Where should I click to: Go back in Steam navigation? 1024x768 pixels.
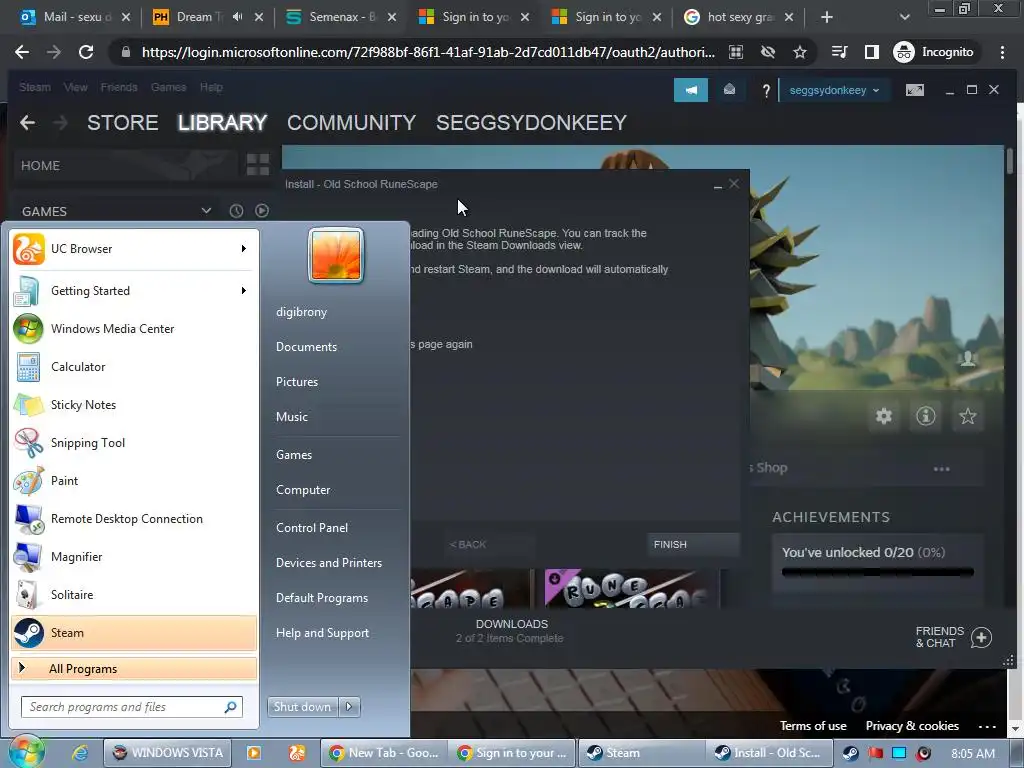27,122
